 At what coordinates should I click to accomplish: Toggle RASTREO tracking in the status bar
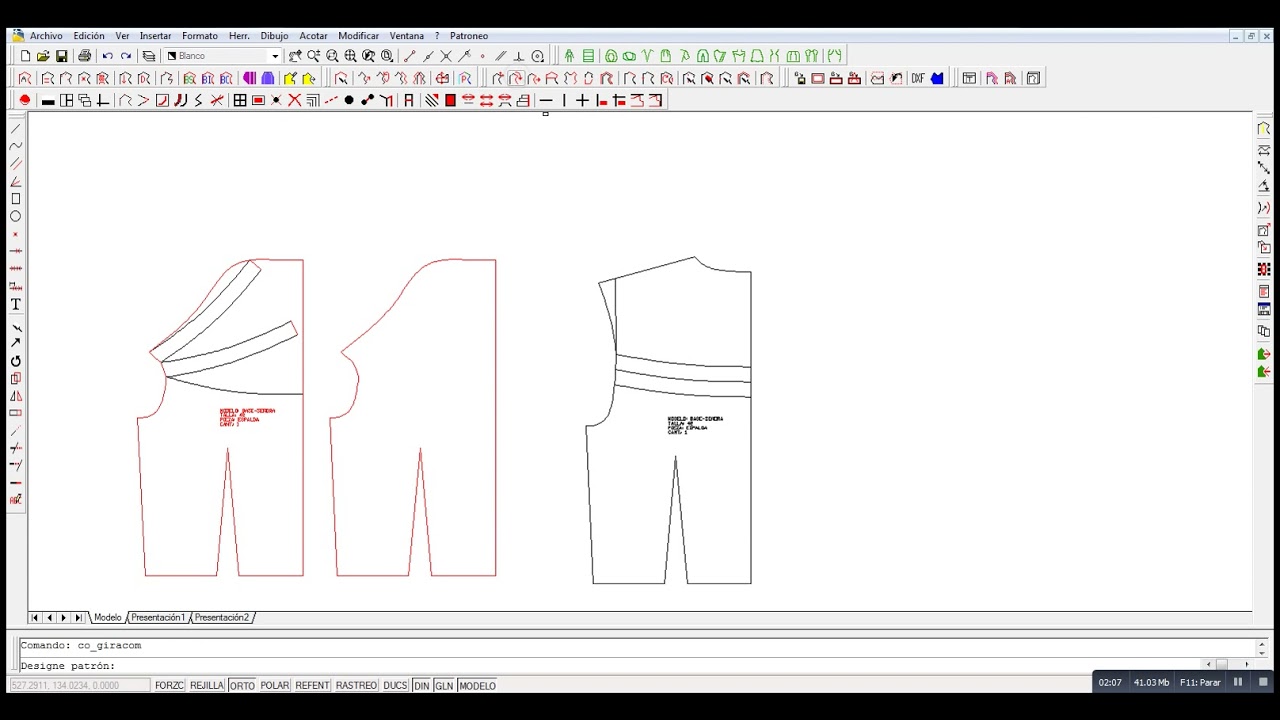coord(356,686)
